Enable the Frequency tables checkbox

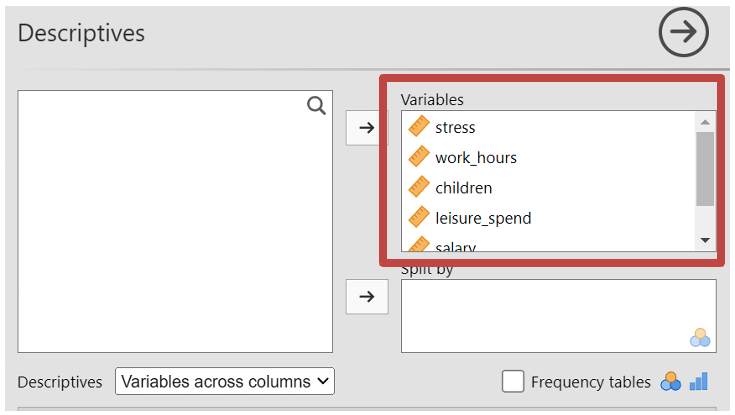coord(513,381)
